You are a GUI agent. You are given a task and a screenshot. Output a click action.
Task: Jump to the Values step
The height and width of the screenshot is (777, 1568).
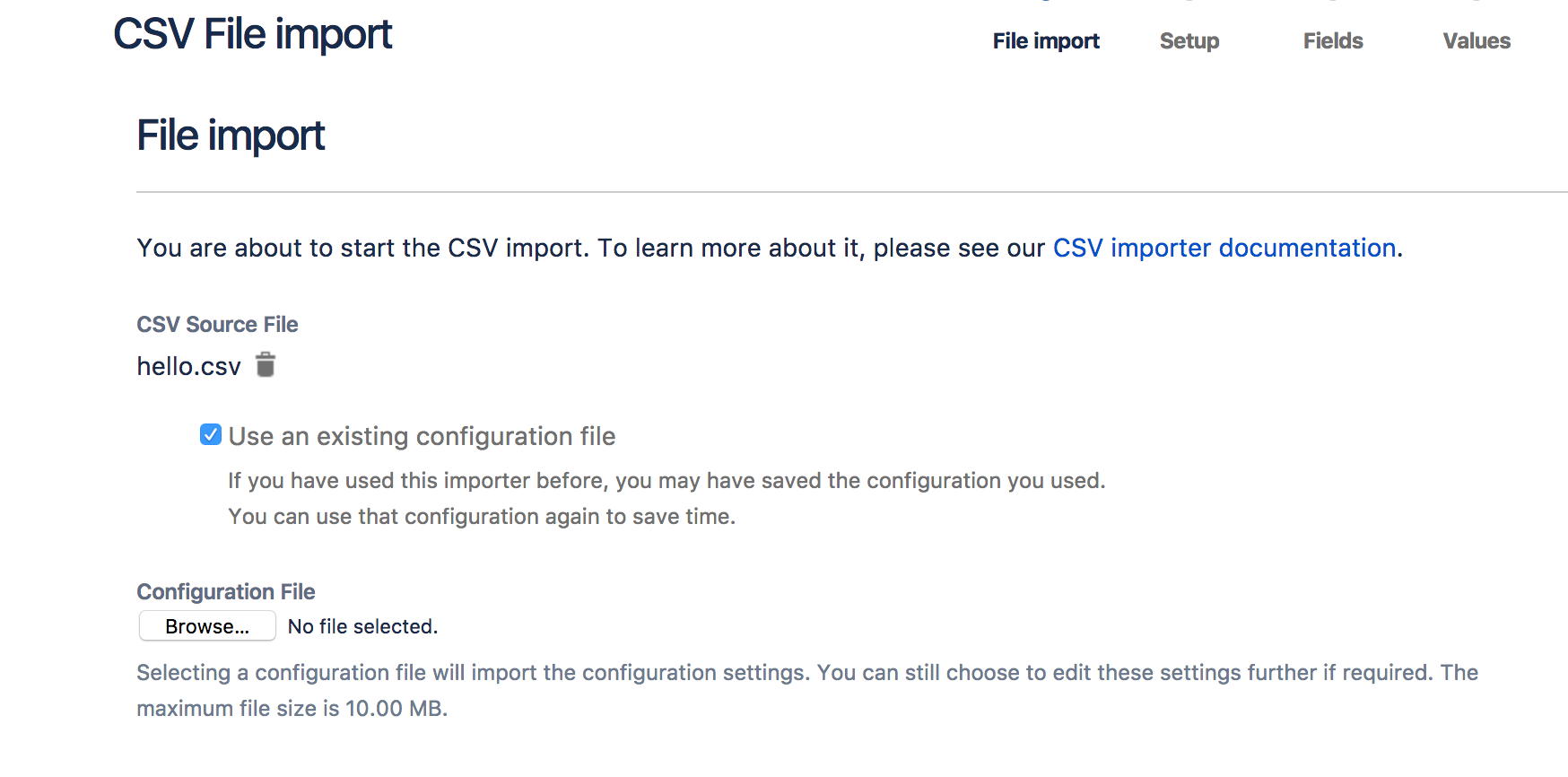[1477, 40]
